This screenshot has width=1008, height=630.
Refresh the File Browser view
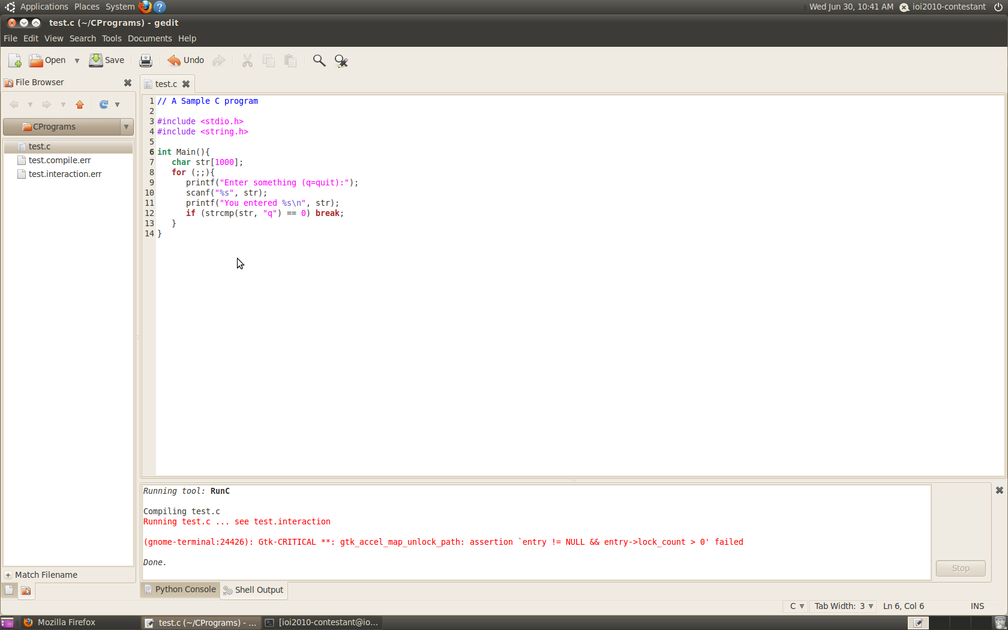coord(104,104)
